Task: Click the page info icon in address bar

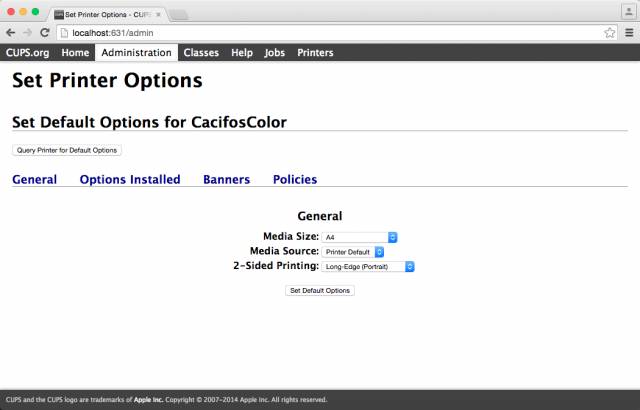Action: (64, 33)
